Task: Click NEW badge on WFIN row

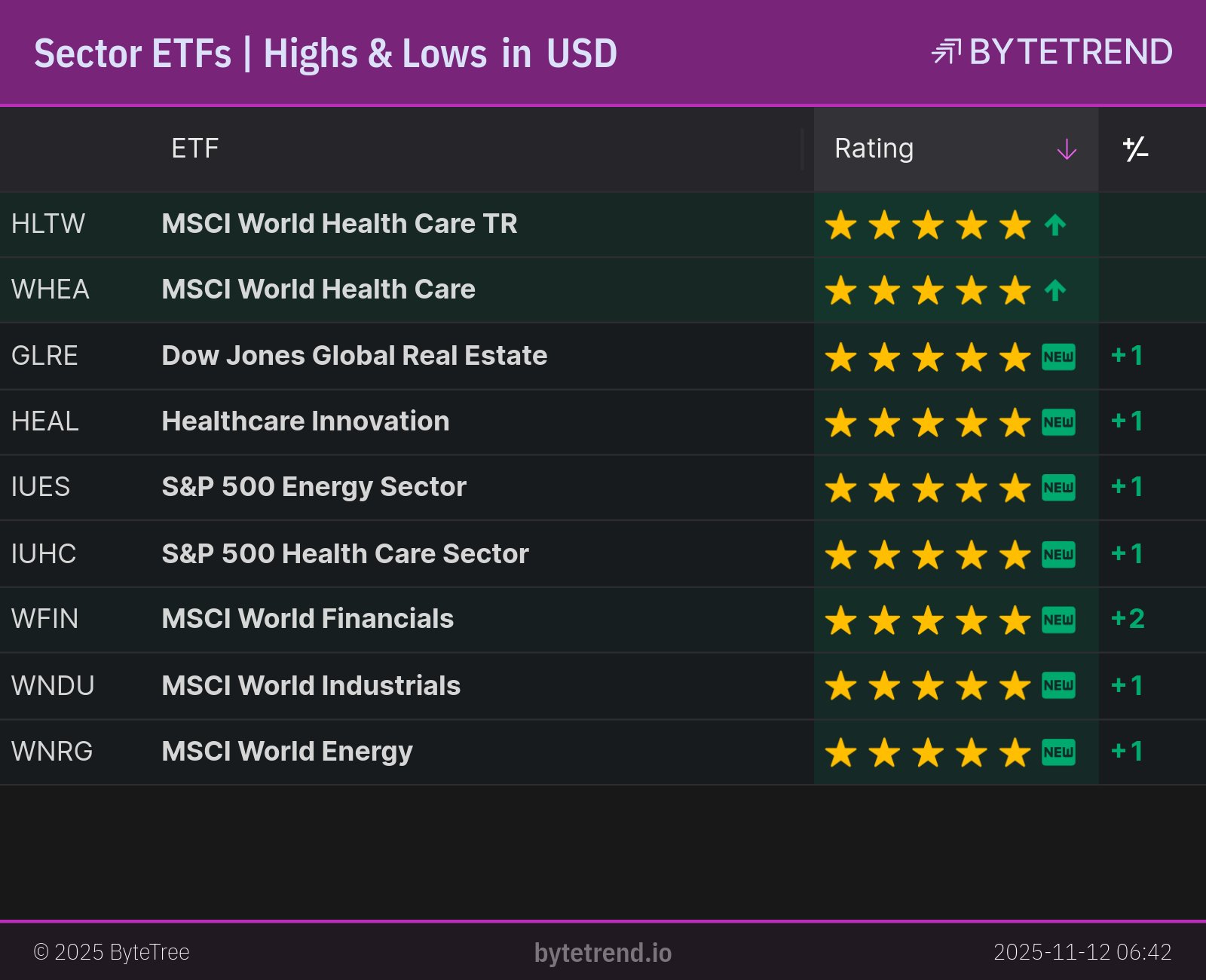Action: pyautogui.click(x=1058, y=620)
